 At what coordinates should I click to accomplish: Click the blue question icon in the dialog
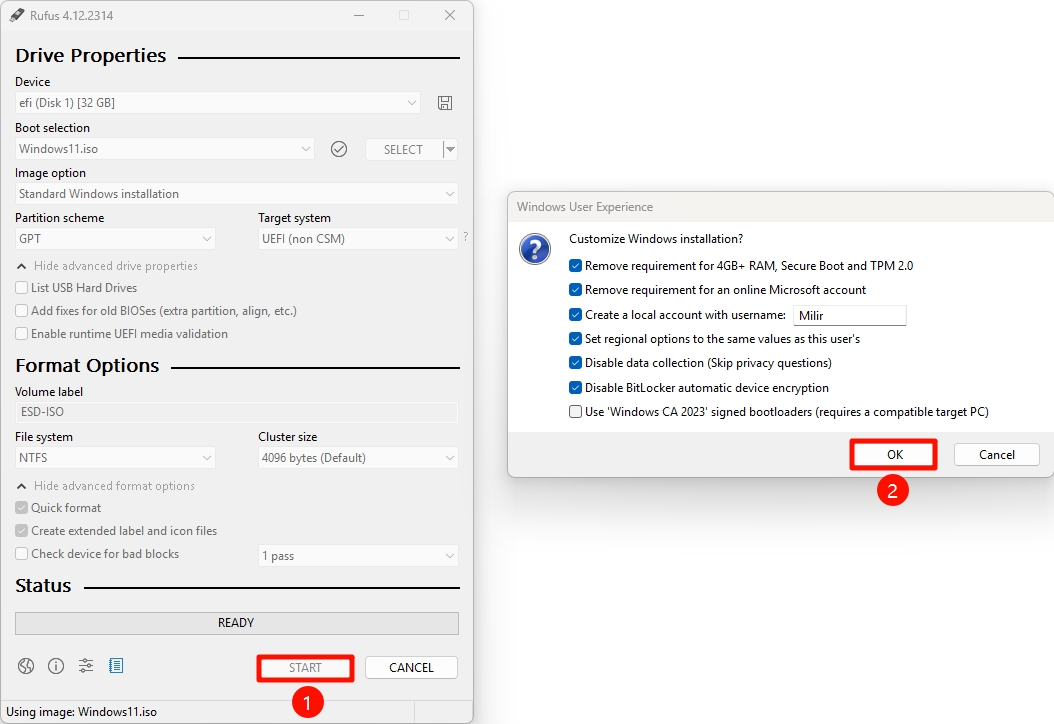(x=535, y=249)
